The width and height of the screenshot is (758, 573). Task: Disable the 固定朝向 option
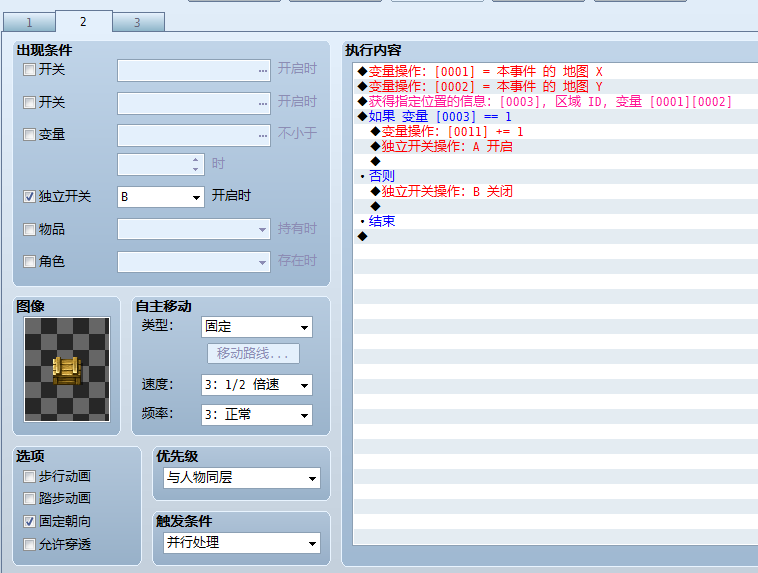(x=29, y=521)
